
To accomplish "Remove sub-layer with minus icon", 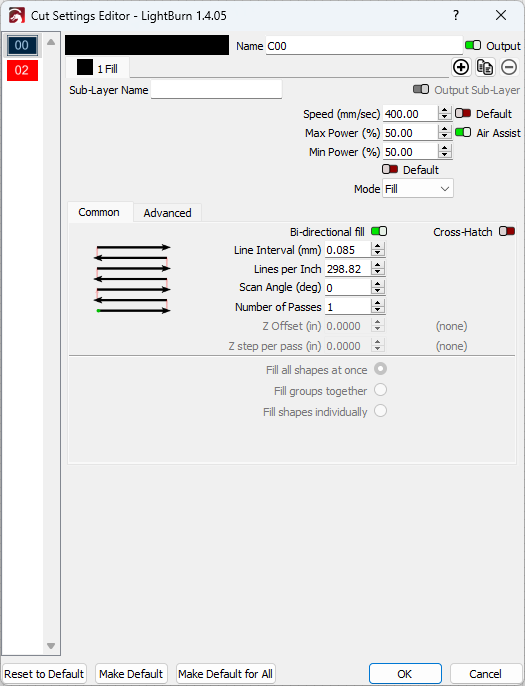I will pyautogui.click(x=509, y=67).
